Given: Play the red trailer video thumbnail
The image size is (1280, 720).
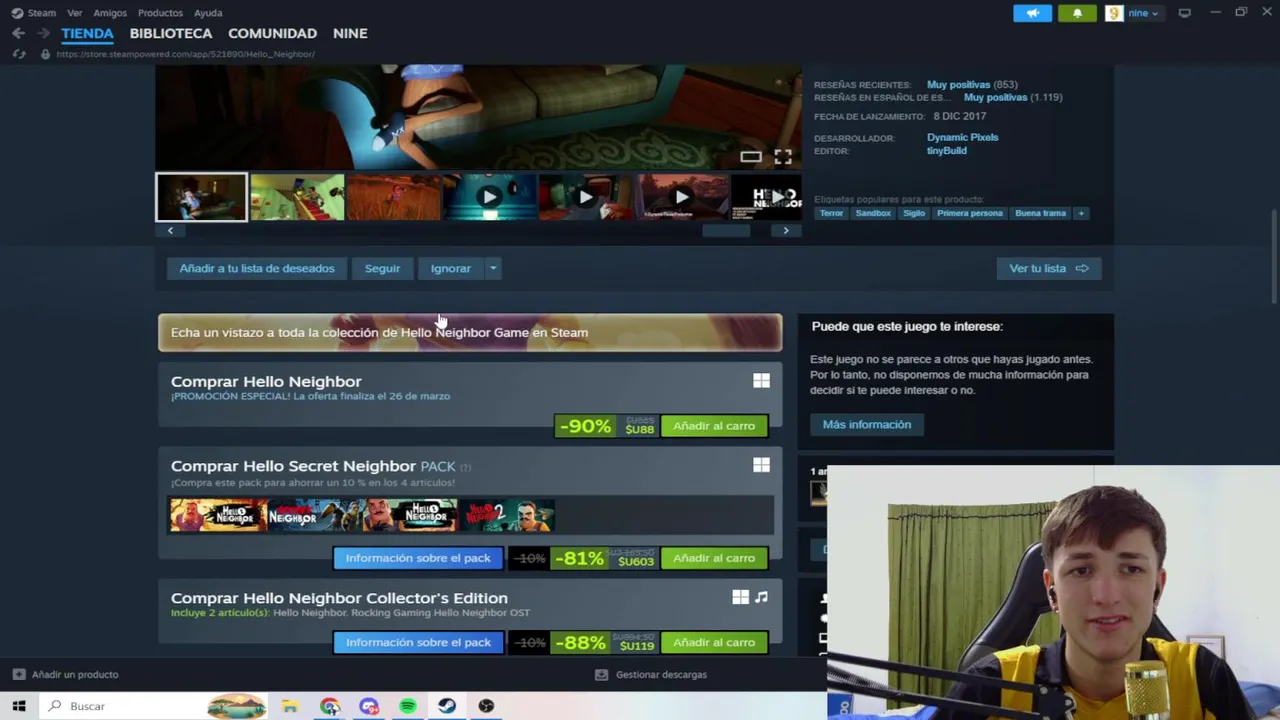Looking at the screenshot, I should [585, 197].
